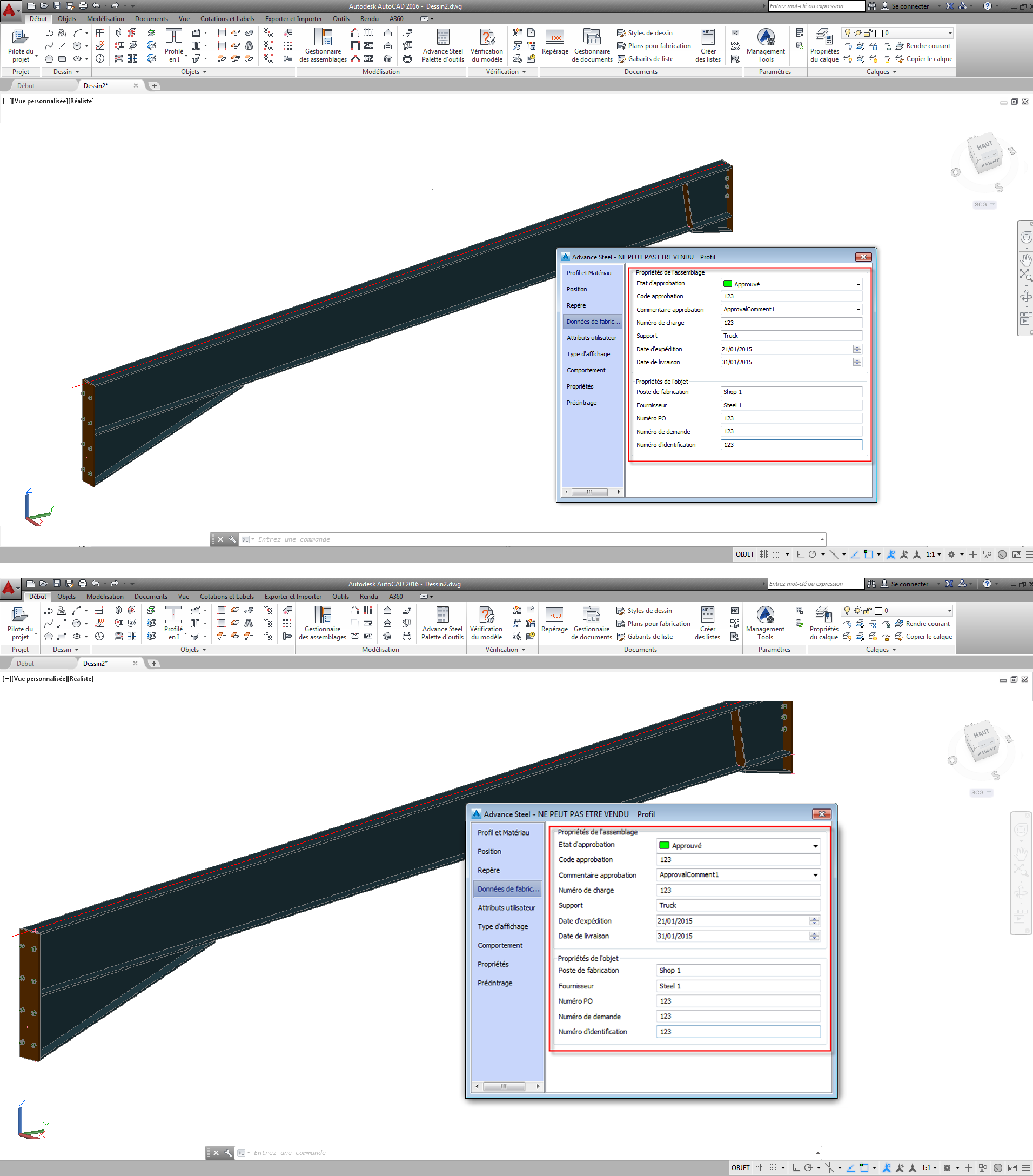Click the AutoCAD application logo in upper screenshot
This screenshot has height=1176, width=1033.
(x=9, y=10)
